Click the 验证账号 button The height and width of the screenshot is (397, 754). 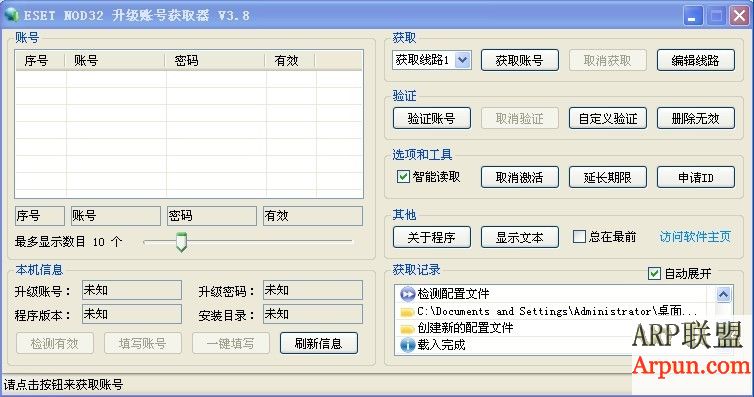pyautogui.click(x=432, y=118)
